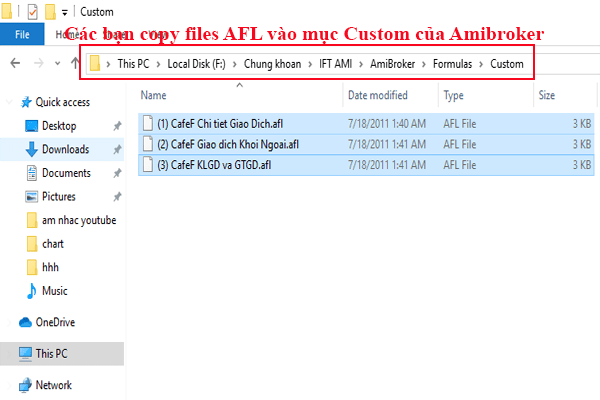Open Music in navigation pane
The width and height of the screenshot is (600, 400).
55,291
